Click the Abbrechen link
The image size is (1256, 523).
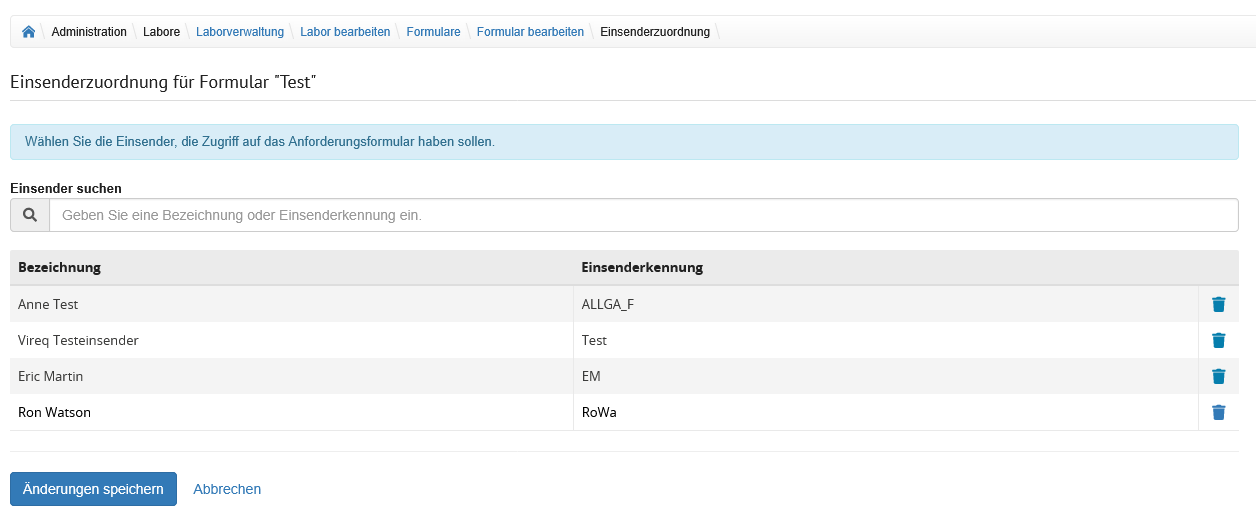pos(227,489)
